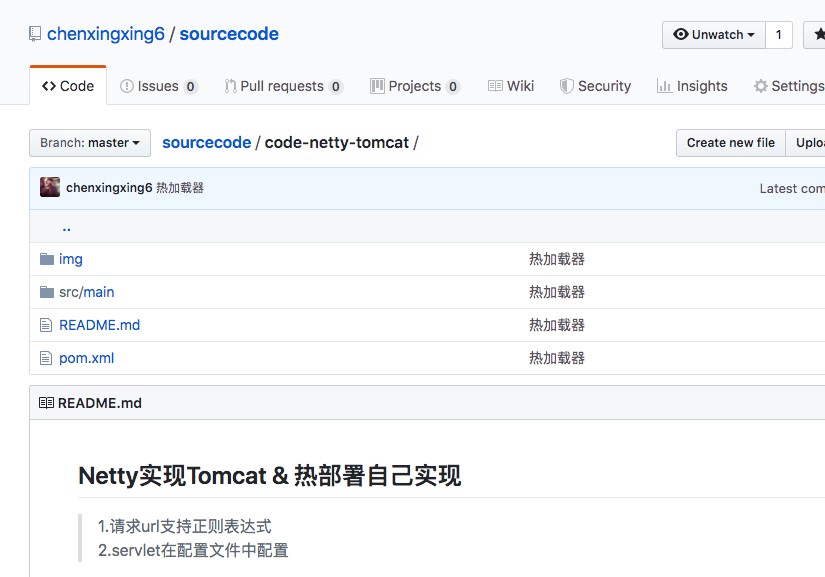
Task: Open the sourcecode breadcrumb link
Action: [206, 143]
